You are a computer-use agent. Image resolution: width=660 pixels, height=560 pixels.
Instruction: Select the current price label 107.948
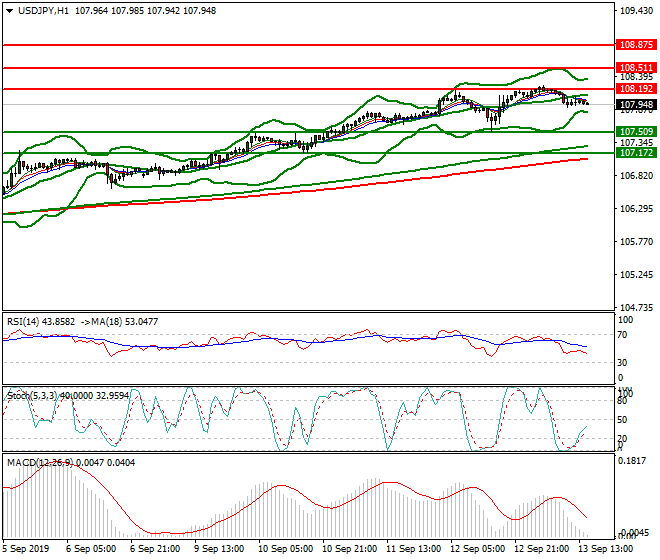(636, 104)
